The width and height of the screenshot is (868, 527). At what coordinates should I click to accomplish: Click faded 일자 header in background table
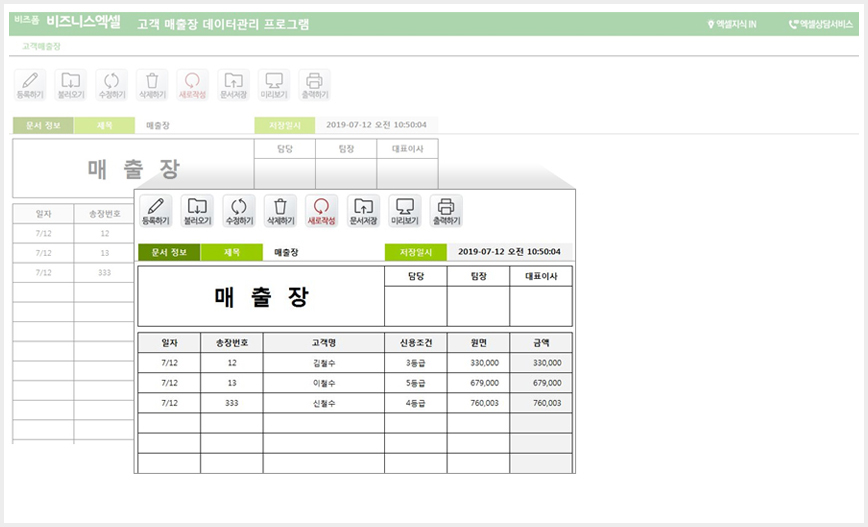44,214
